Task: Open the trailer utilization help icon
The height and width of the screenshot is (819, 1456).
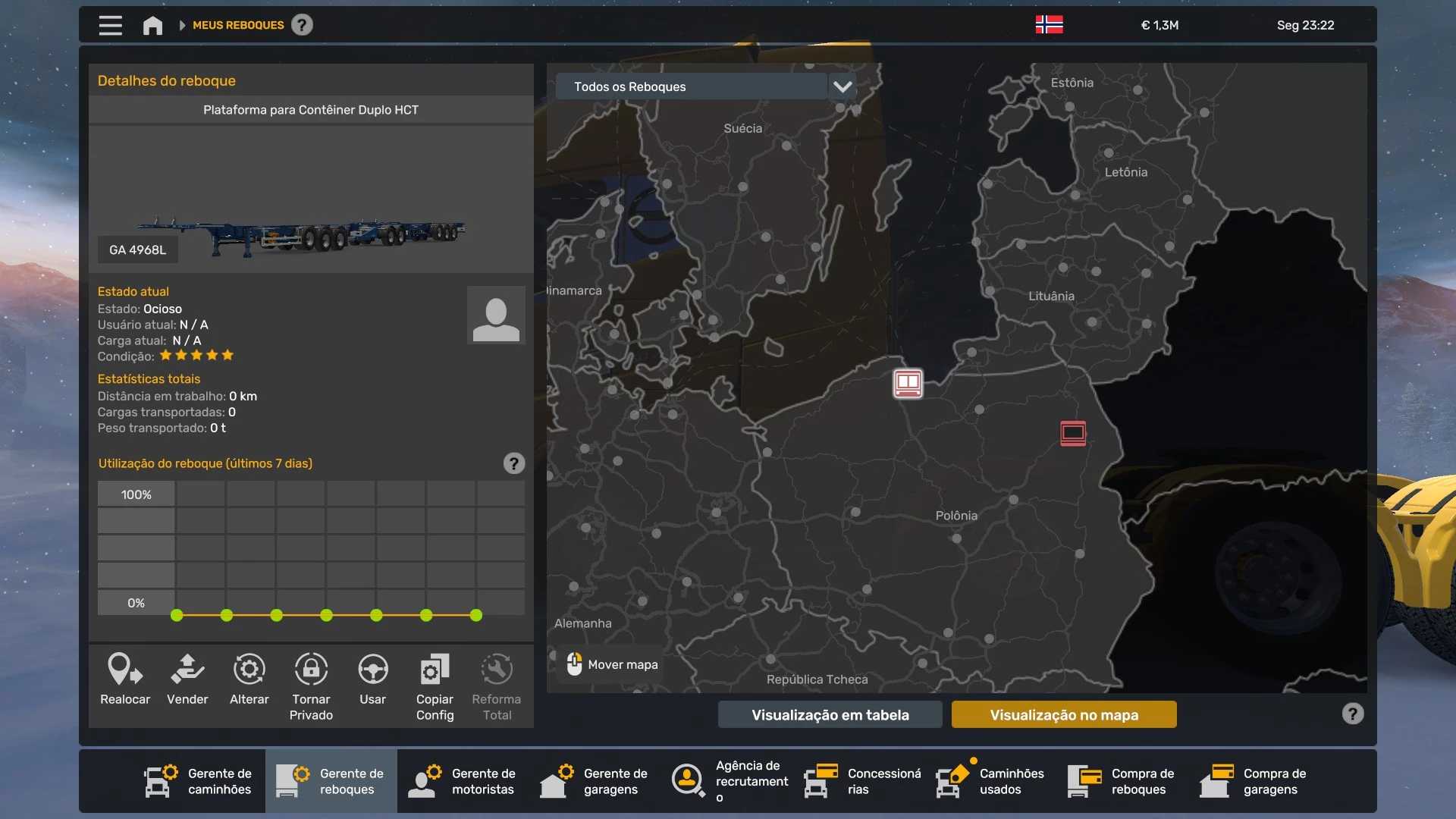Action: tap(514, 463)
